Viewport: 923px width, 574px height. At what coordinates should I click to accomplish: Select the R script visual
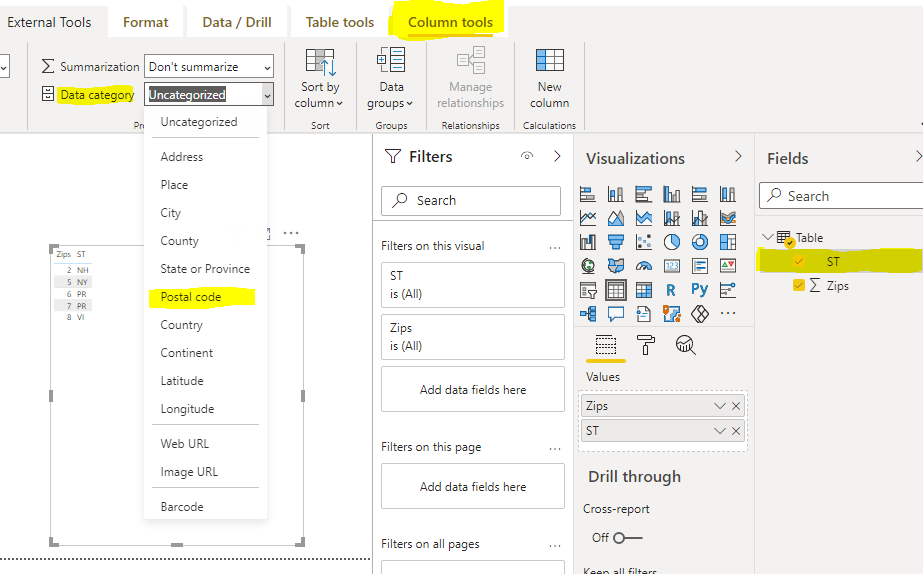coord(672,290)
